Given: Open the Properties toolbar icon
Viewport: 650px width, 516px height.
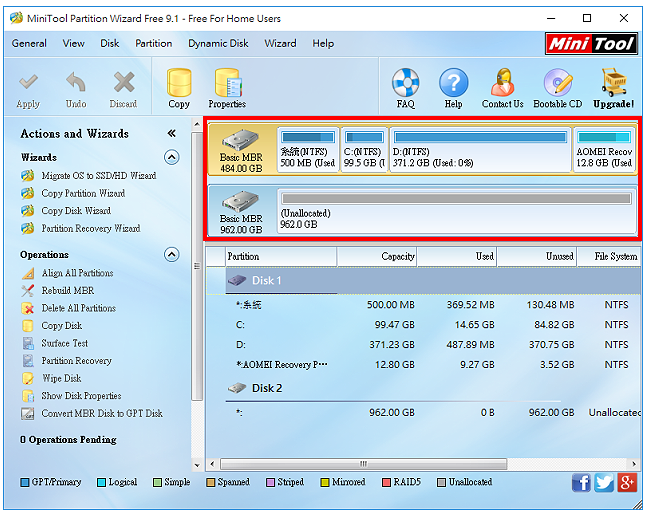Looking at the screenshot, I should (228, 82).
